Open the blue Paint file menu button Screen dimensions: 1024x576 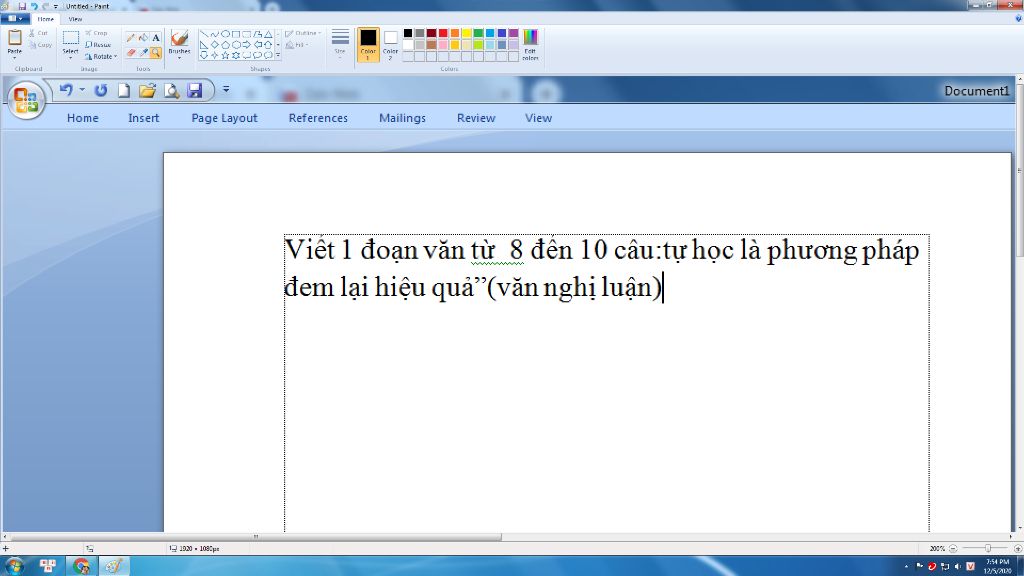[x=14, y=19]
